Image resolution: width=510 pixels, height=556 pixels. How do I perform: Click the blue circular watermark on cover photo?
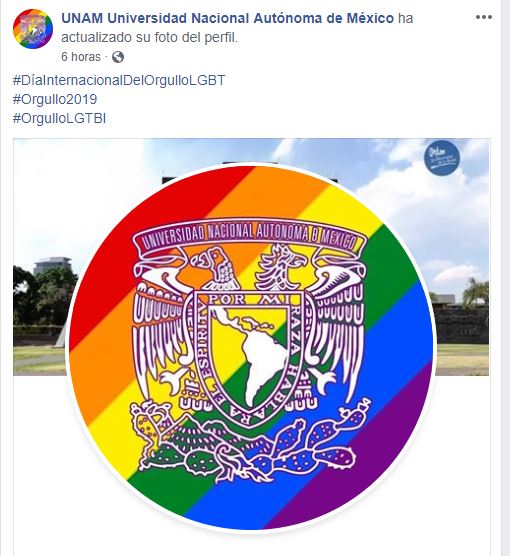tap(442, 158)
